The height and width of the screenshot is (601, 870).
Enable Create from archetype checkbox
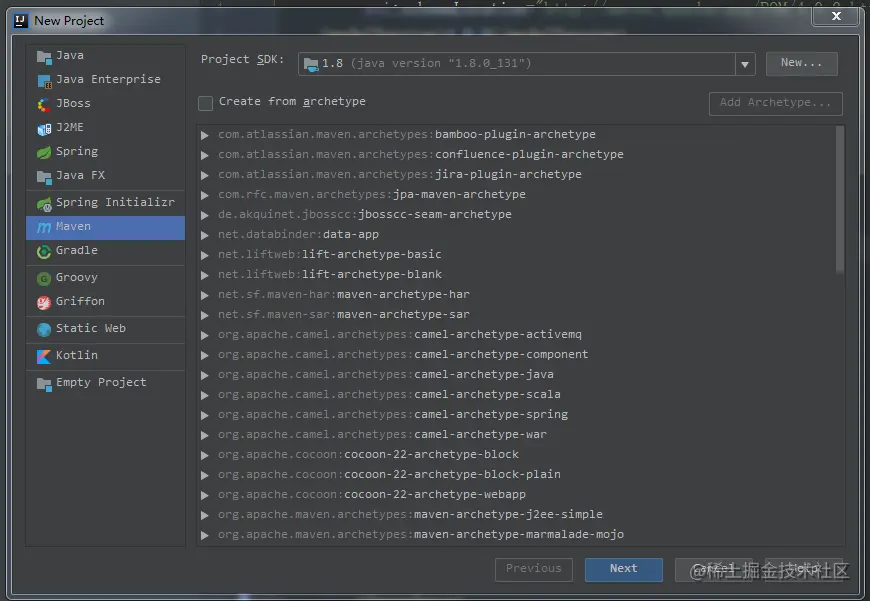click(205, 103)
